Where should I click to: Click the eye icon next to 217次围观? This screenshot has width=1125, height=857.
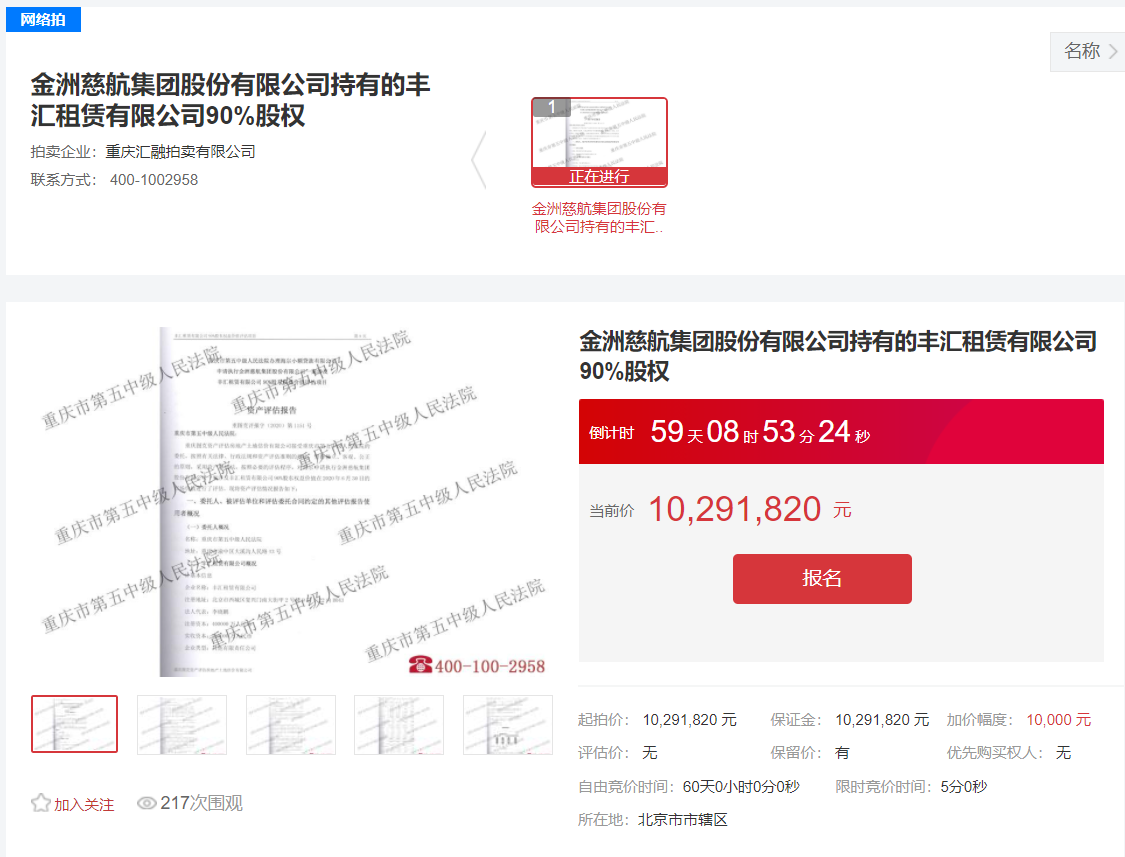[146, 803]
